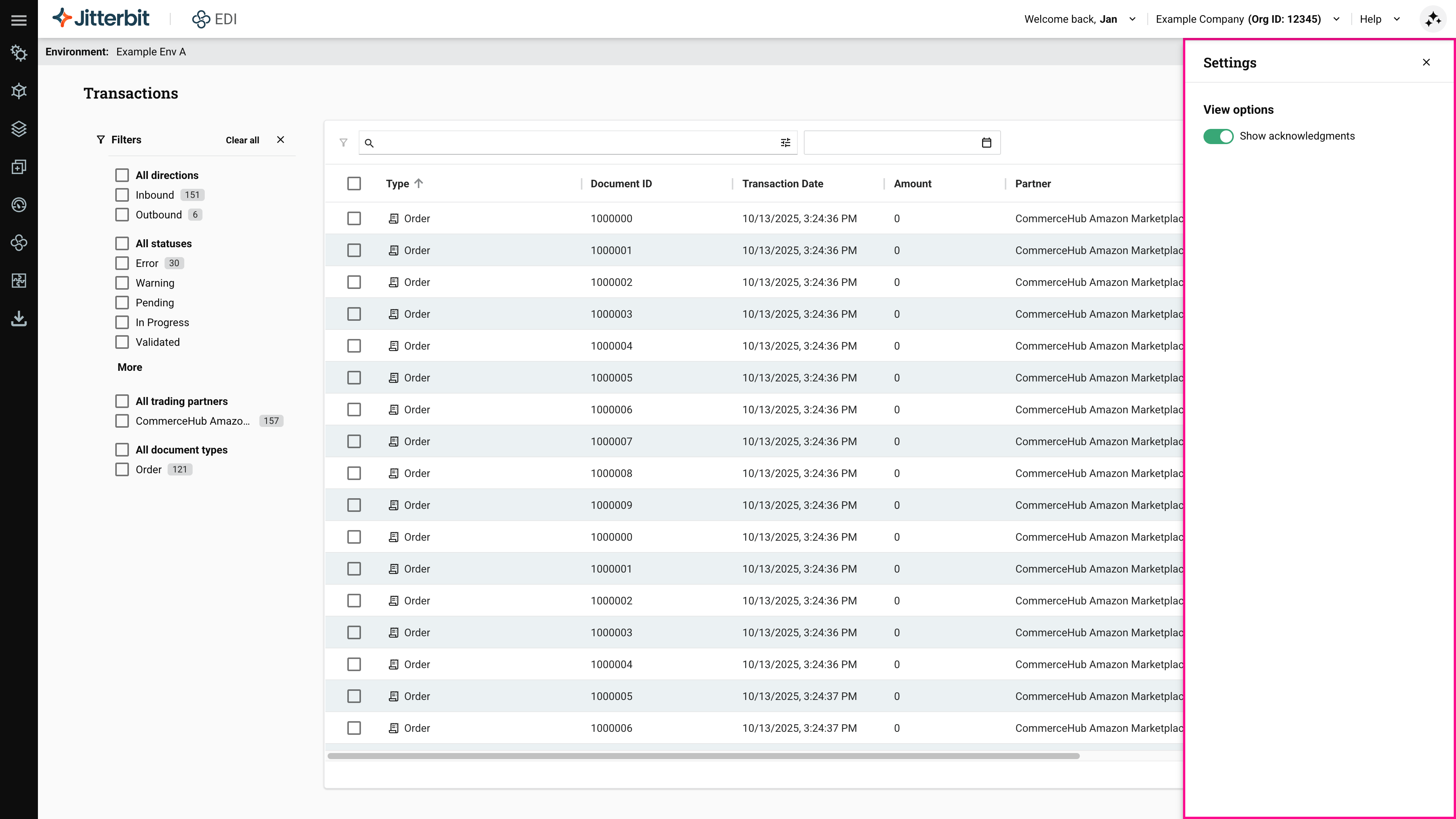Screen dimensions: 1456x819
Task: Check the Inbound filter checkbox
Action: coord(122,195)
